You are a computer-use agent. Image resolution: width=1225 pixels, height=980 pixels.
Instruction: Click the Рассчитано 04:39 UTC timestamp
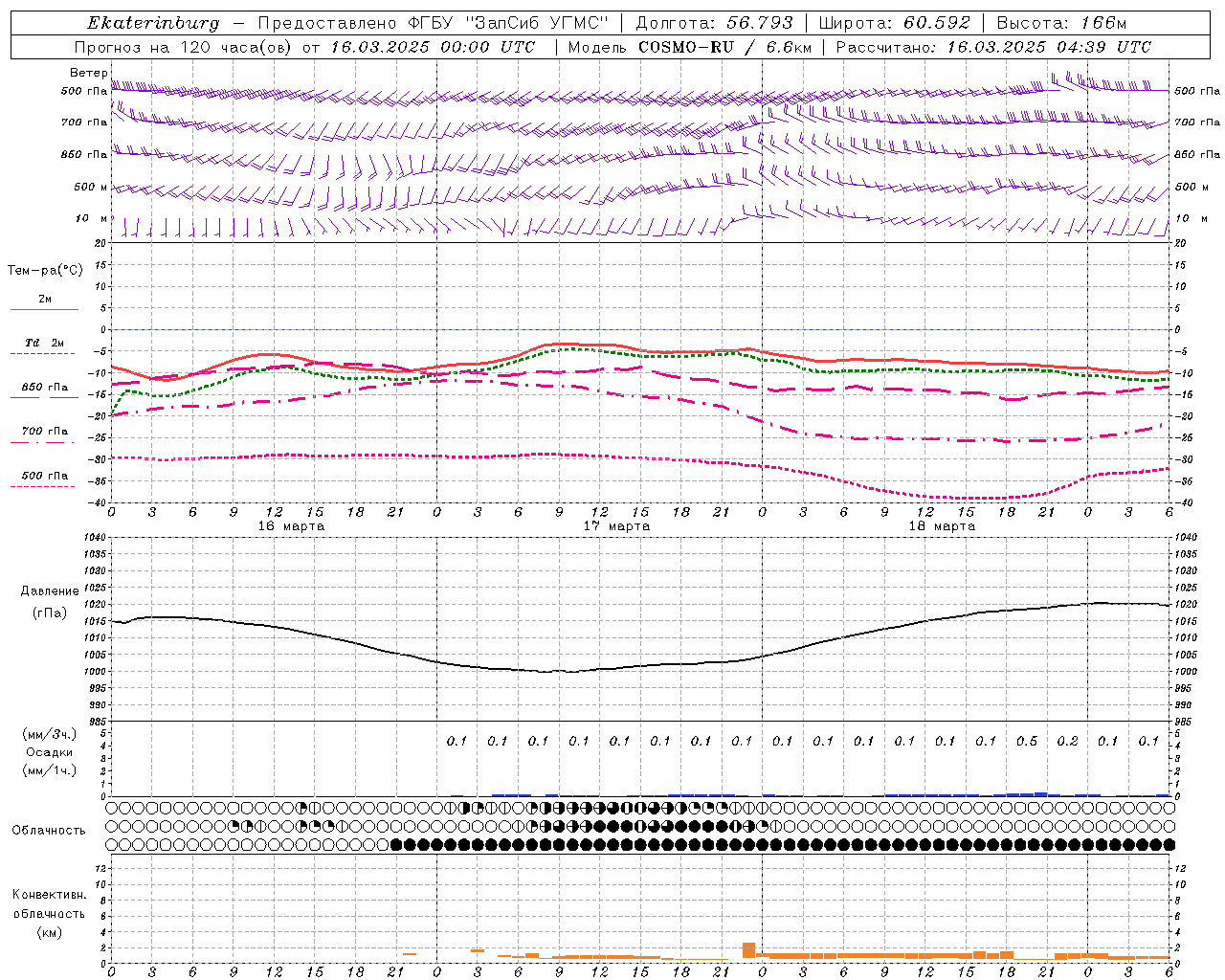(993, 47)
